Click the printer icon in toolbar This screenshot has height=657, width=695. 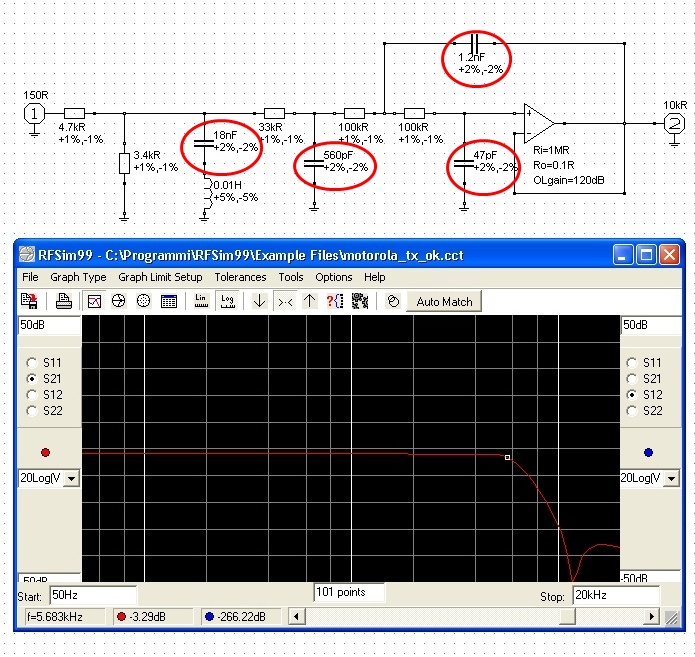click(x=64, y=300)
